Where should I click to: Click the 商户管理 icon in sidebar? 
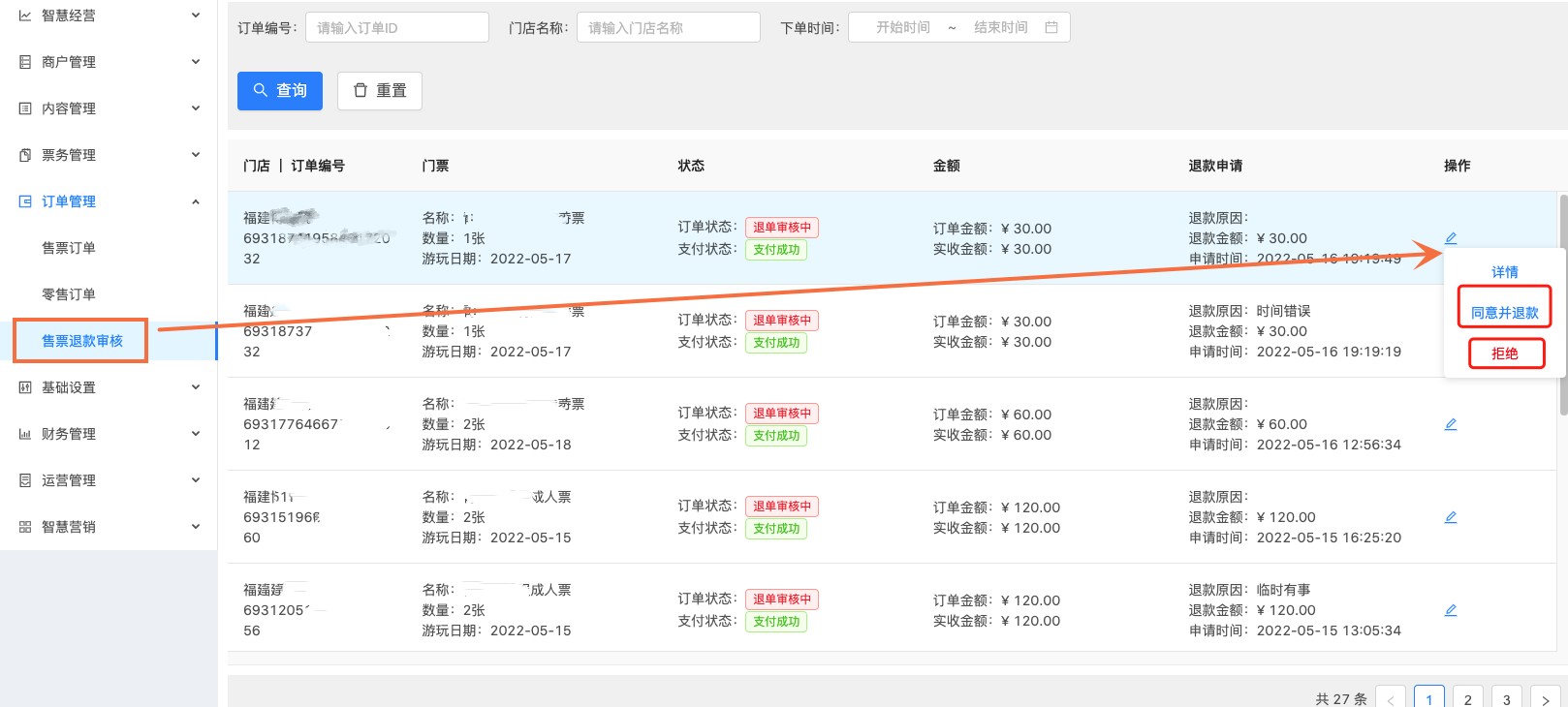(25, 62)
